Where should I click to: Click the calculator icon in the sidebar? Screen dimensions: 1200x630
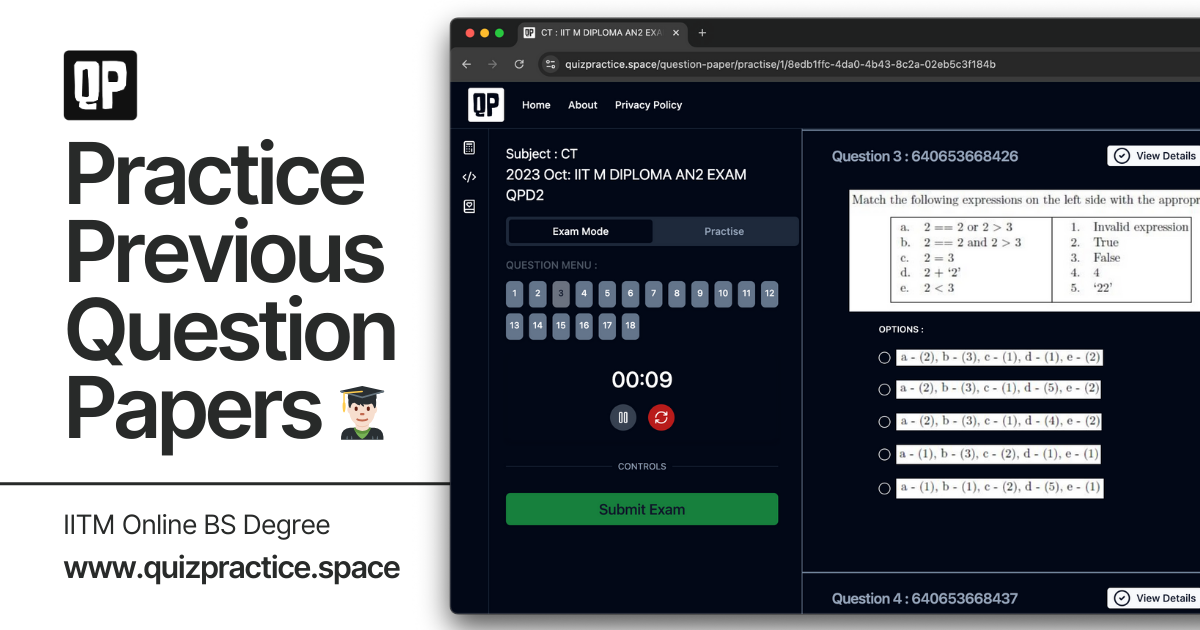coord(469,148)
